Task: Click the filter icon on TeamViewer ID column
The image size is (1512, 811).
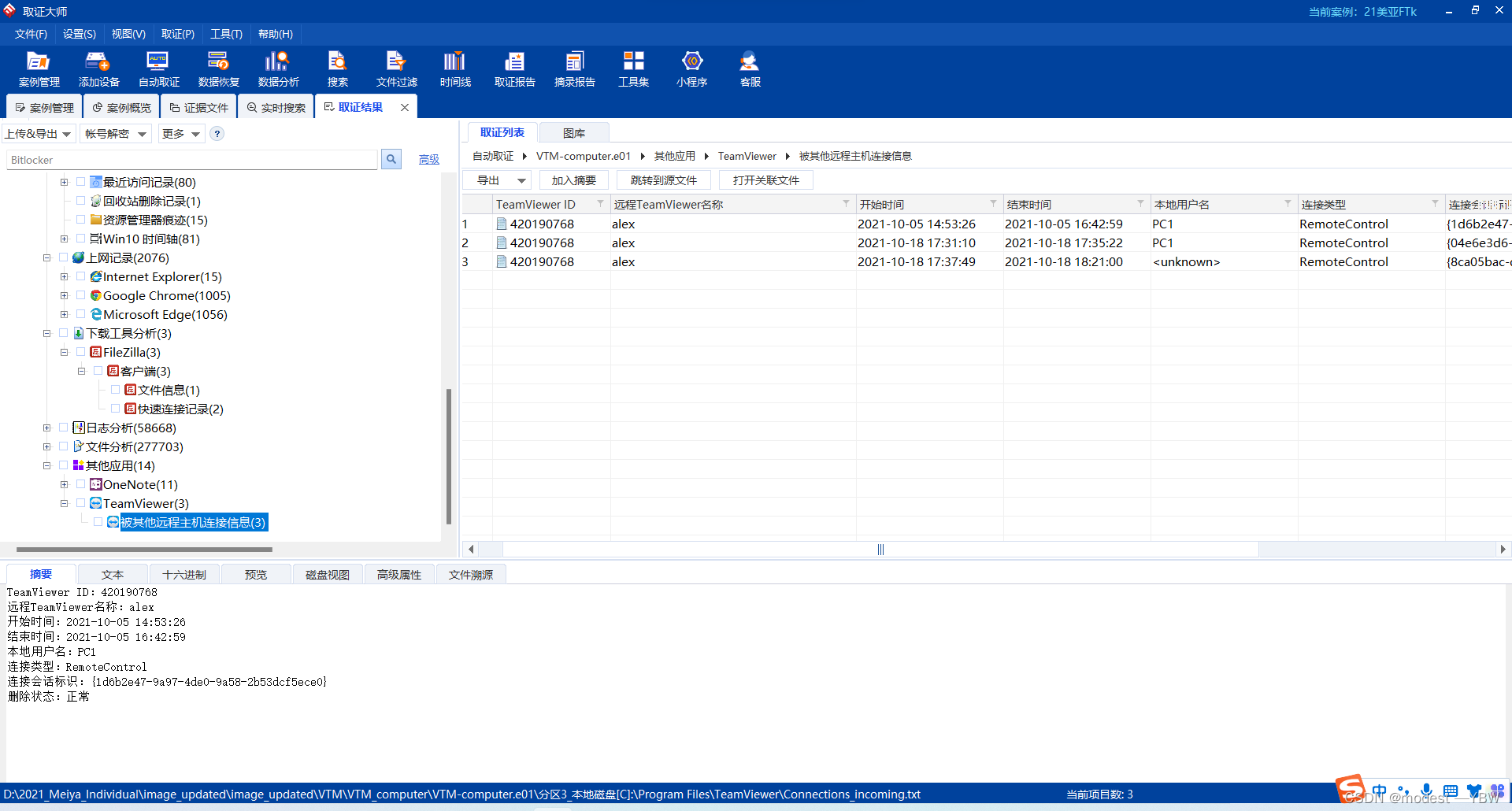Action: [601, 203]
